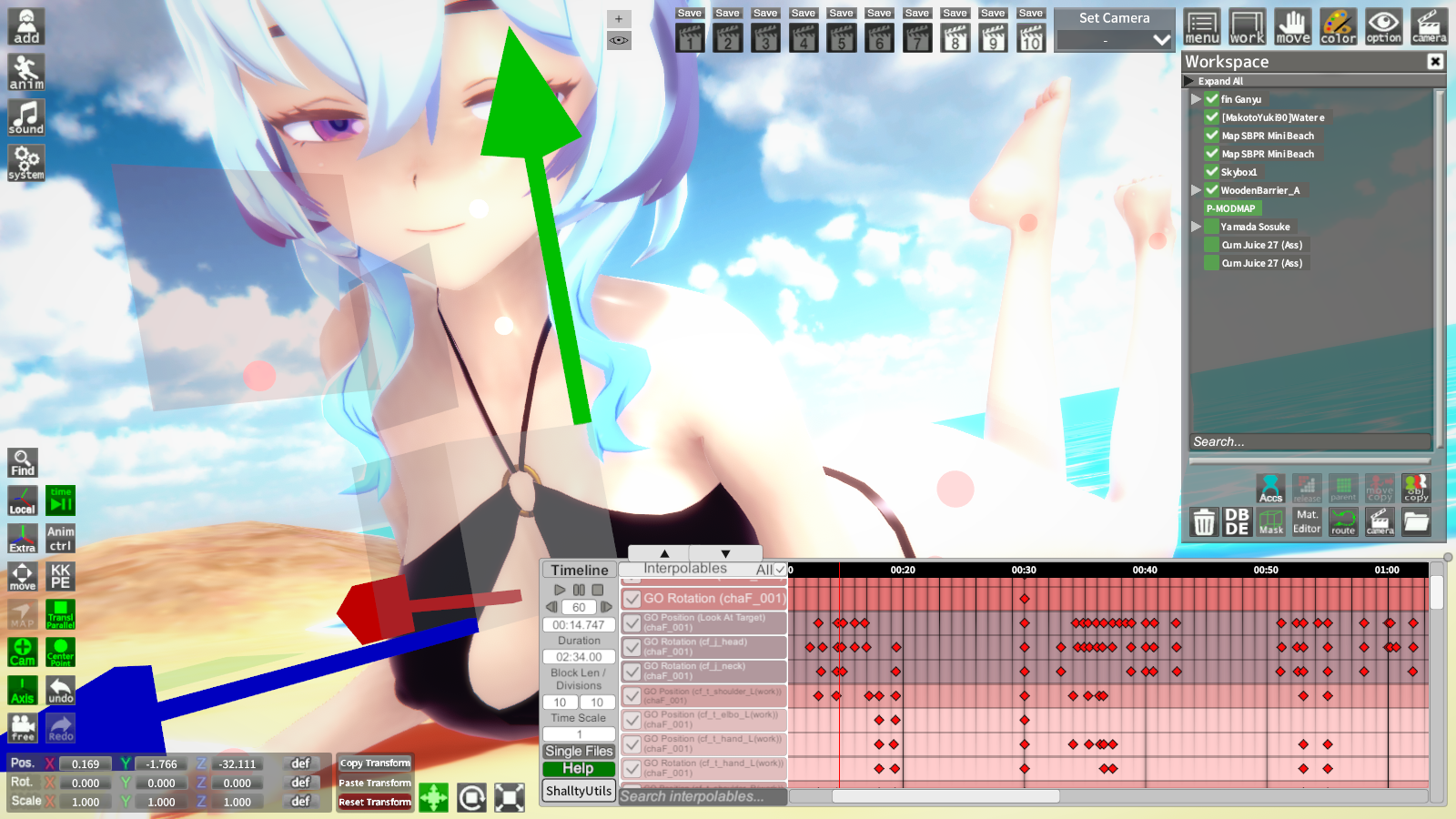The image size is (1456, 819).
Task: Open the DBDE dynamic bone editor
Action: (x=1238, y=522)
